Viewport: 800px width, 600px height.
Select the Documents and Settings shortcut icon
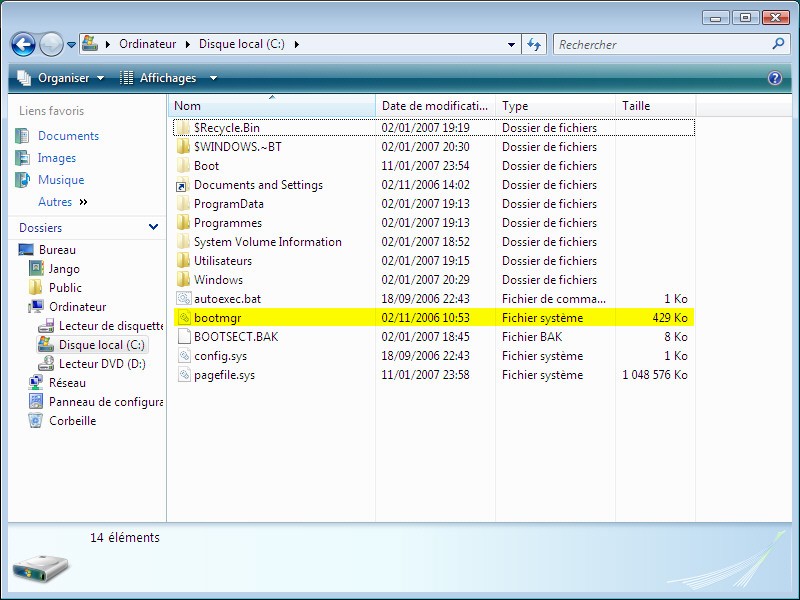[183, 185]
